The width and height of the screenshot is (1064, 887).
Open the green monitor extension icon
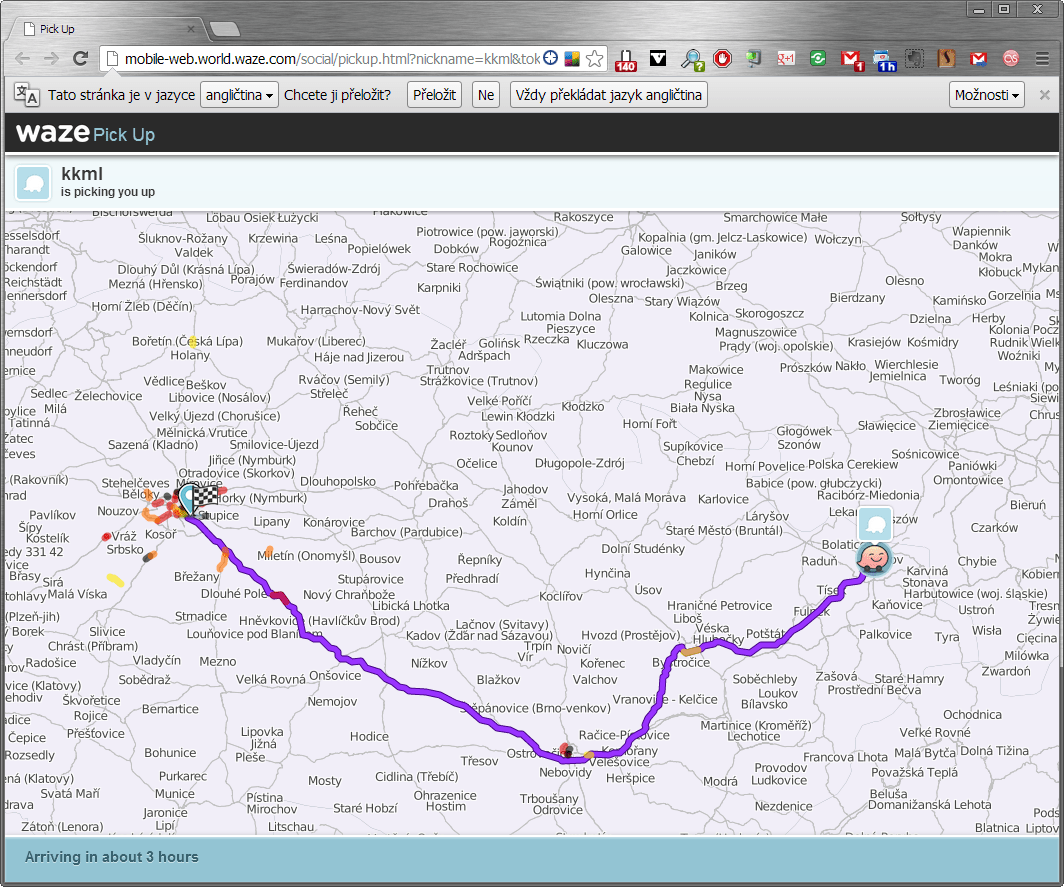tap(753, 58)
